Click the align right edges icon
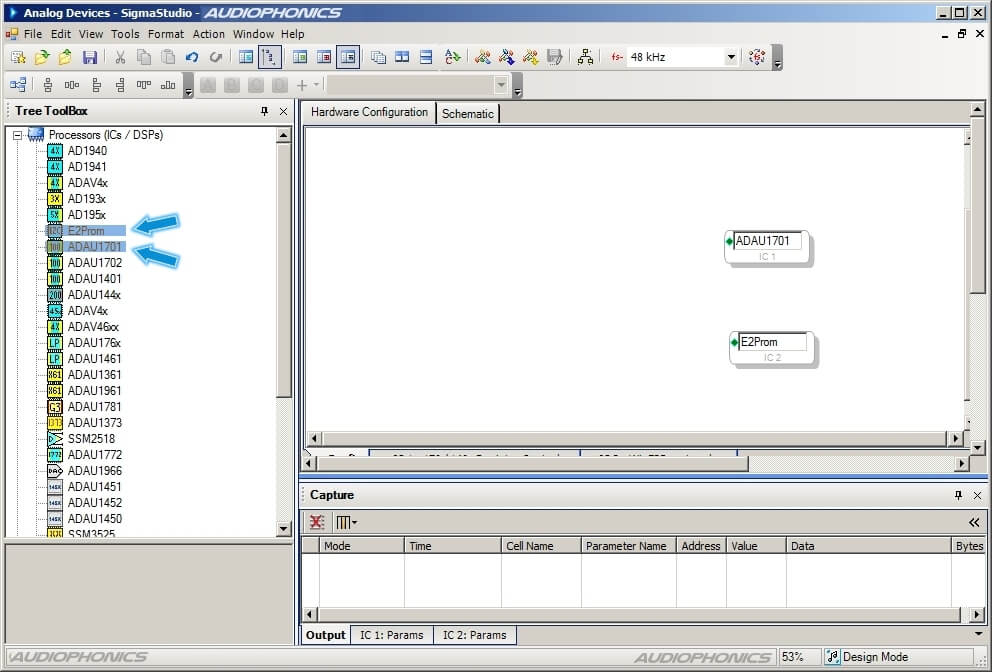This screenshot has width=992, height=672. pyautogui.click(x=120, y=85)
